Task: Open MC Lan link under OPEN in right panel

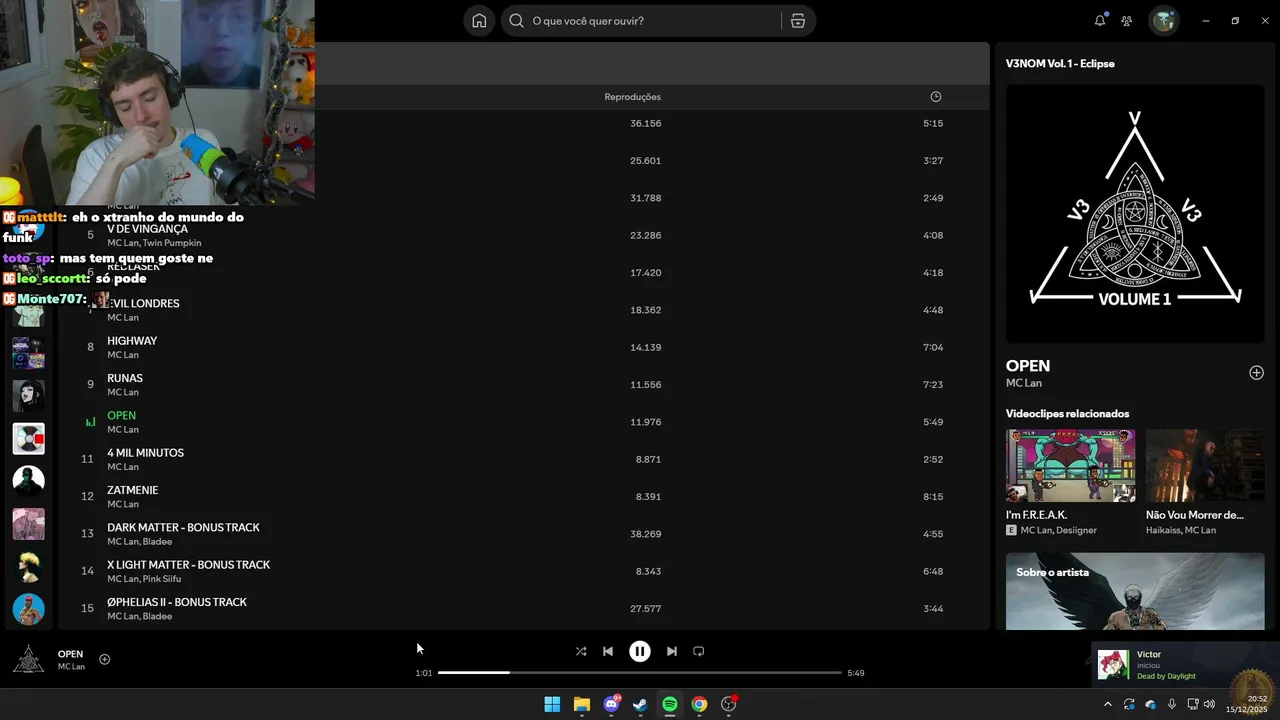Action: [1024, 383]
